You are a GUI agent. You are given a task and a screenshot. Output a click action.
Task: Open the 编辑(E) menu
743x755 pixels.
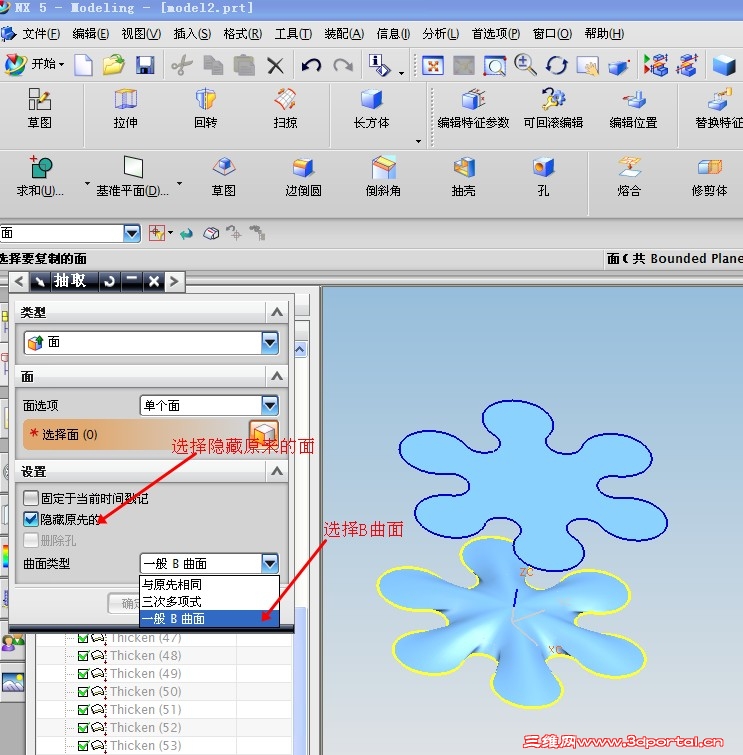tap(91, 34)
